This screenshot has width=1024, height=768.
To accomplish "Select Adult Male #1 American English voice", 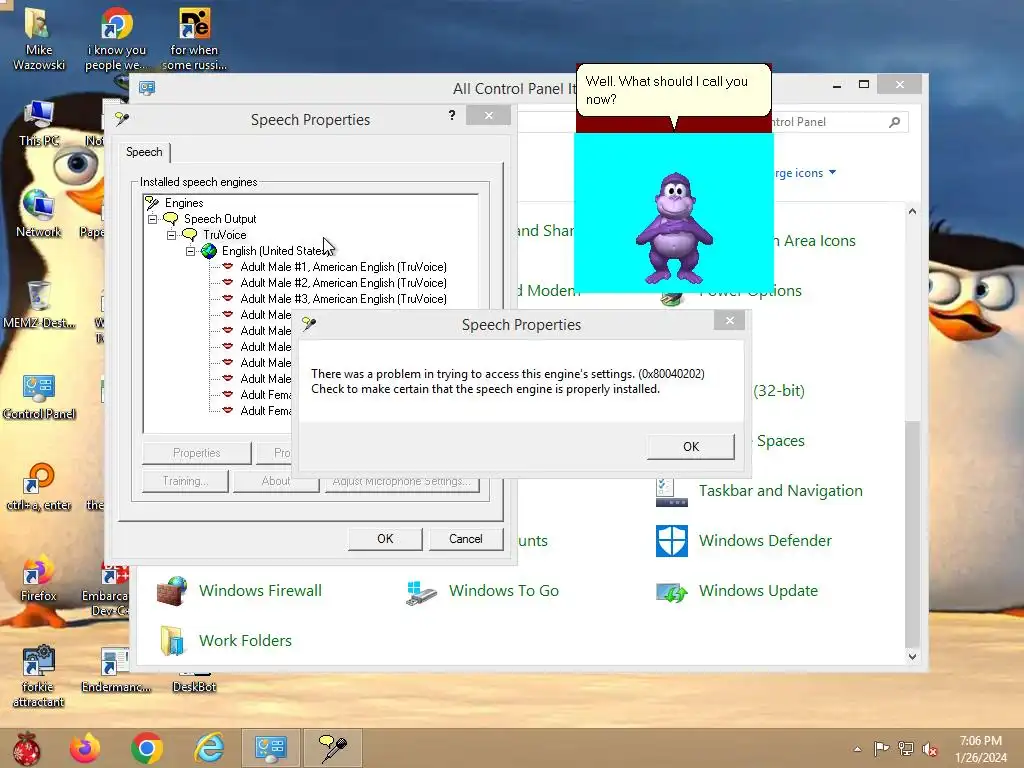I will [344, 267].
